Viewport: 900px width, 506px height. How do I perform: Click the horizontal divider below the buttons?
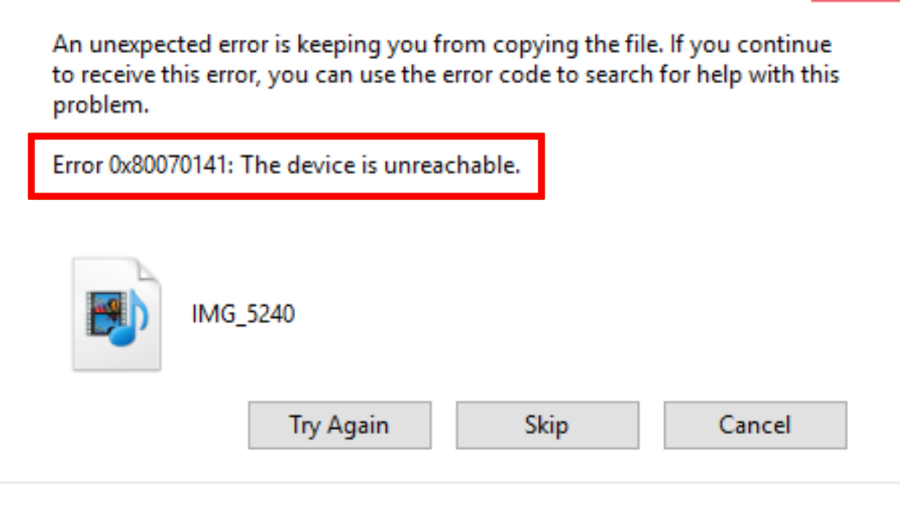pyautogui.click(x=450, y=484)
